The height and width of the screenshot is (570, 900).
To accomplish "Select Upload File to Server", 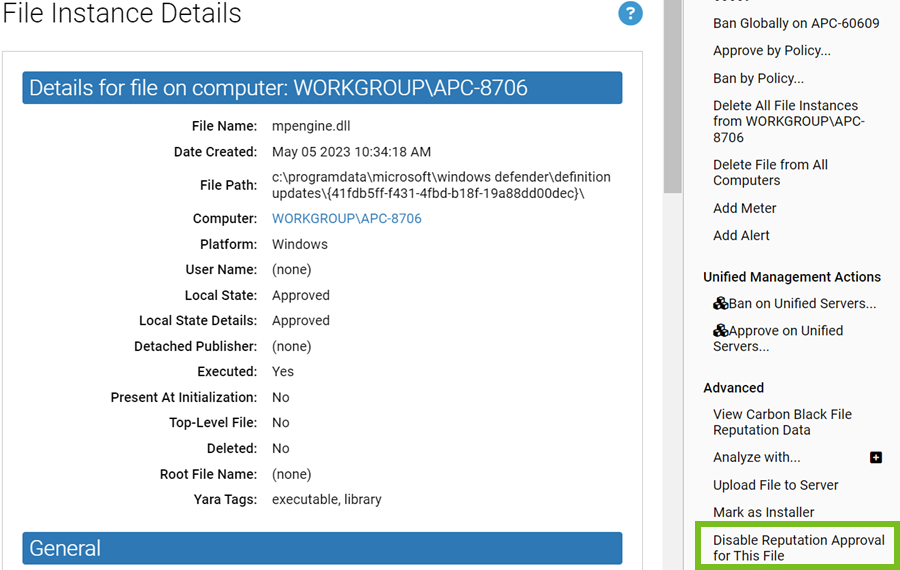I will [775, 485].
